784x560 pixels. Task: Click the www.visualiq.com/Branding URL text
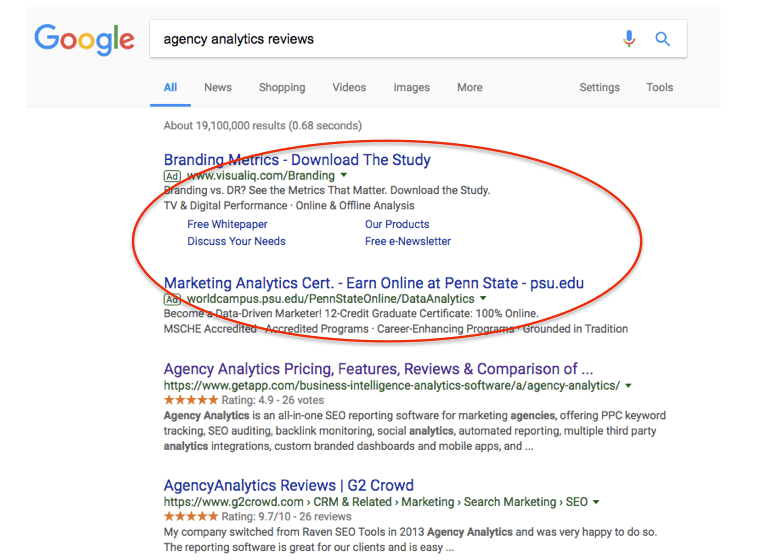tap(260, 176)
